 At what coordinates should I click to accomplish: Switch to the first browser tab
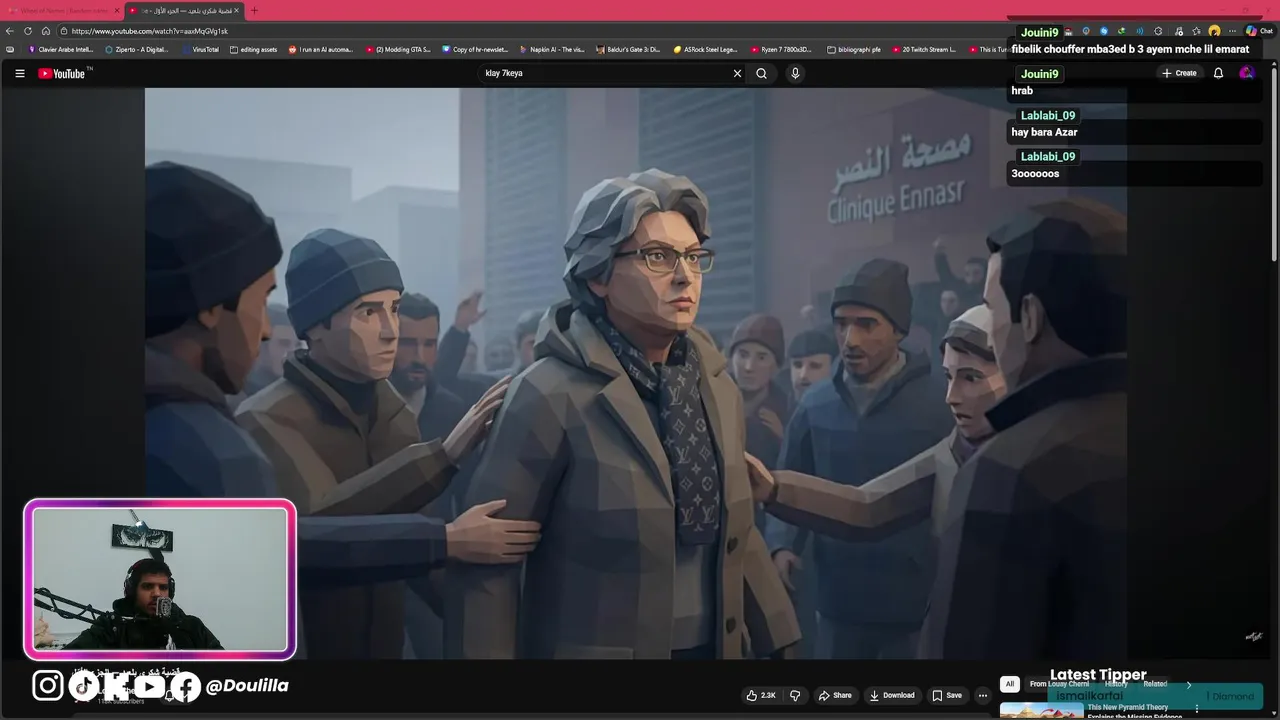pos(62,10)
